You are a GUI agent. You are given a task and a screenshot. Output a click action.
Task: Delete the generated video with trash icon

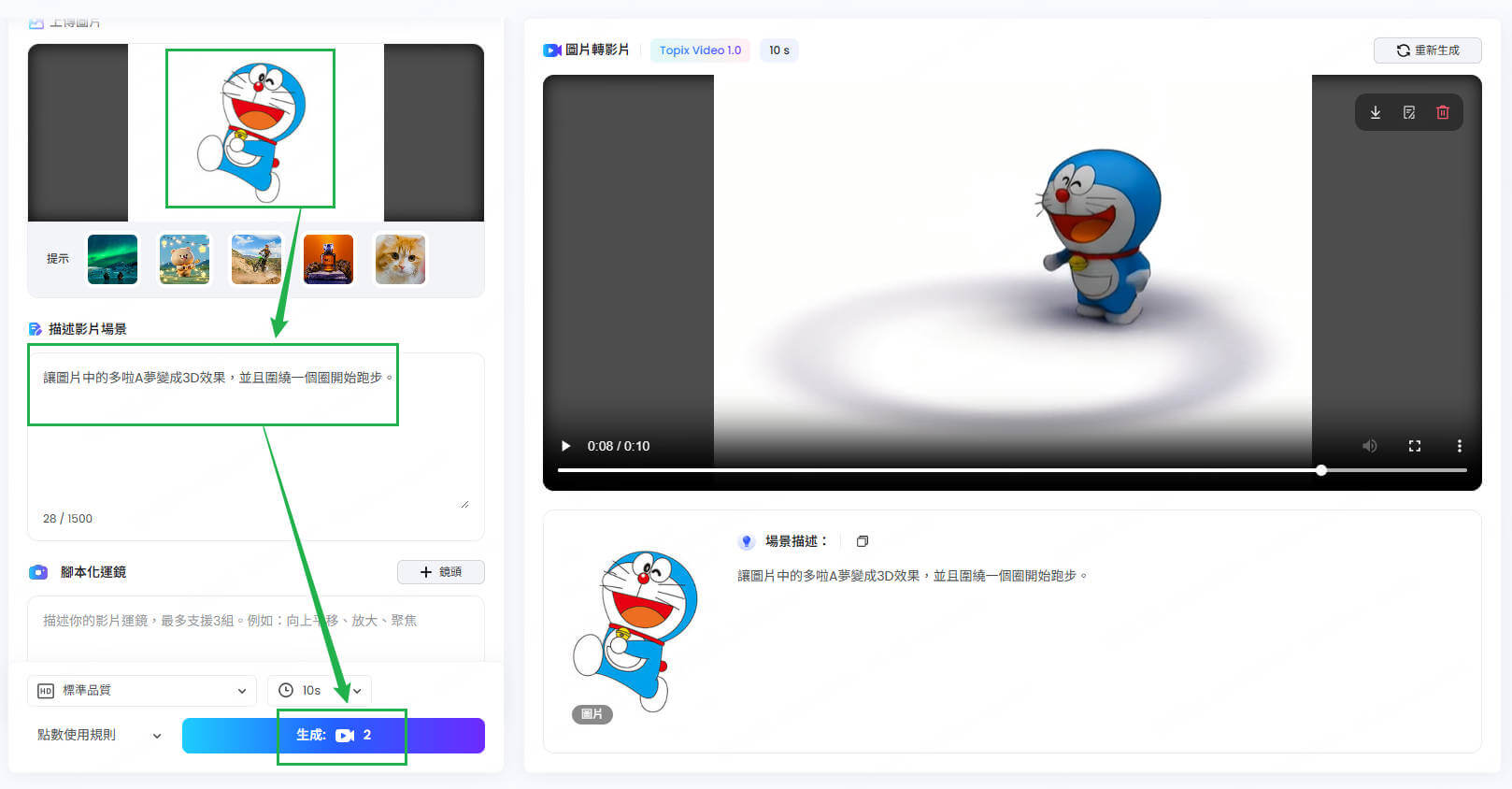[1443, 112]
